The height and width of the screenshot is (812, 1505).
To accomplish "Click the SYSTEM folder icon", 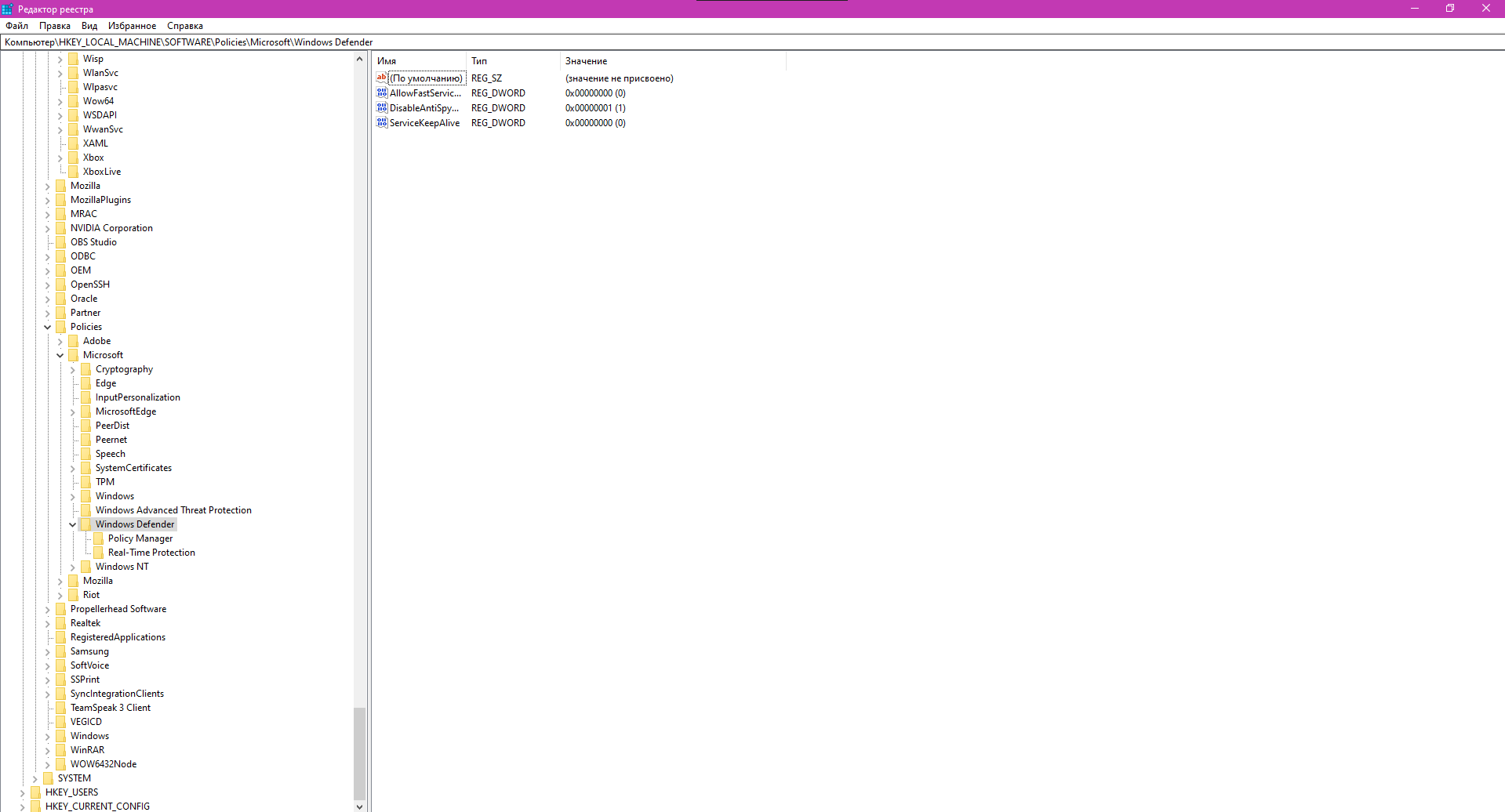I will pos(49,778).
